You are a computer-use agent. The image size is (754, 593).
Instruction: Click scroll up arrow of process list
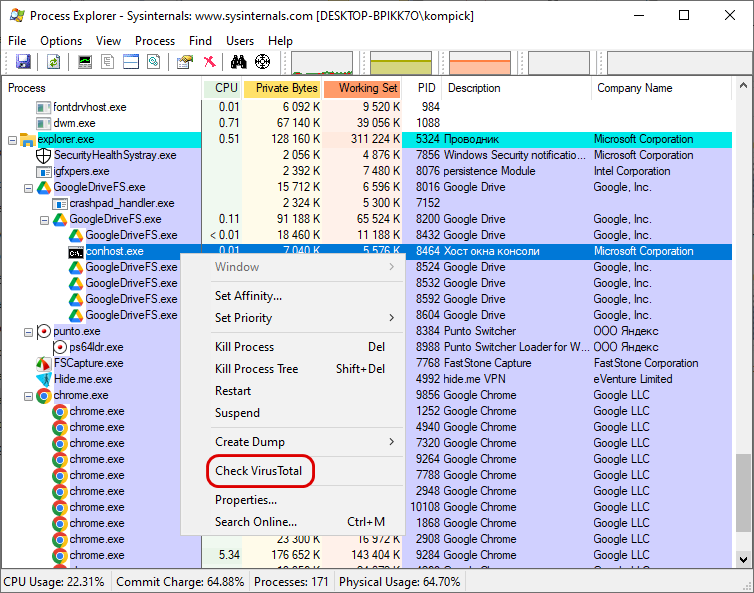(743, 86)
